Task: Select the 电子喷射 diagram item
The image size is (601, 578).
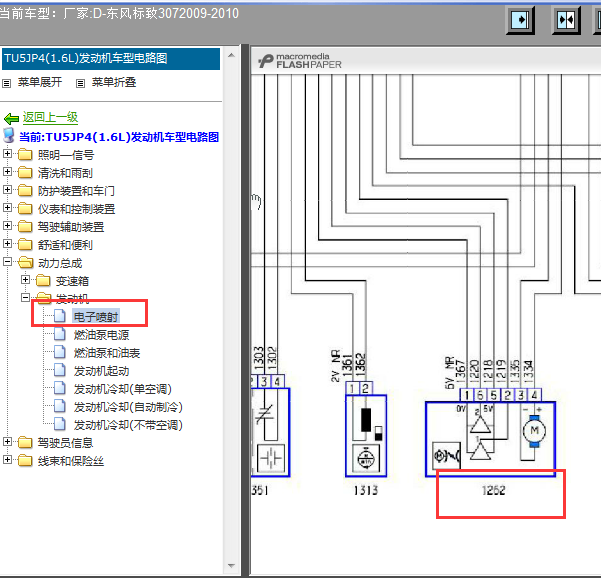Action: coord(96,316)
